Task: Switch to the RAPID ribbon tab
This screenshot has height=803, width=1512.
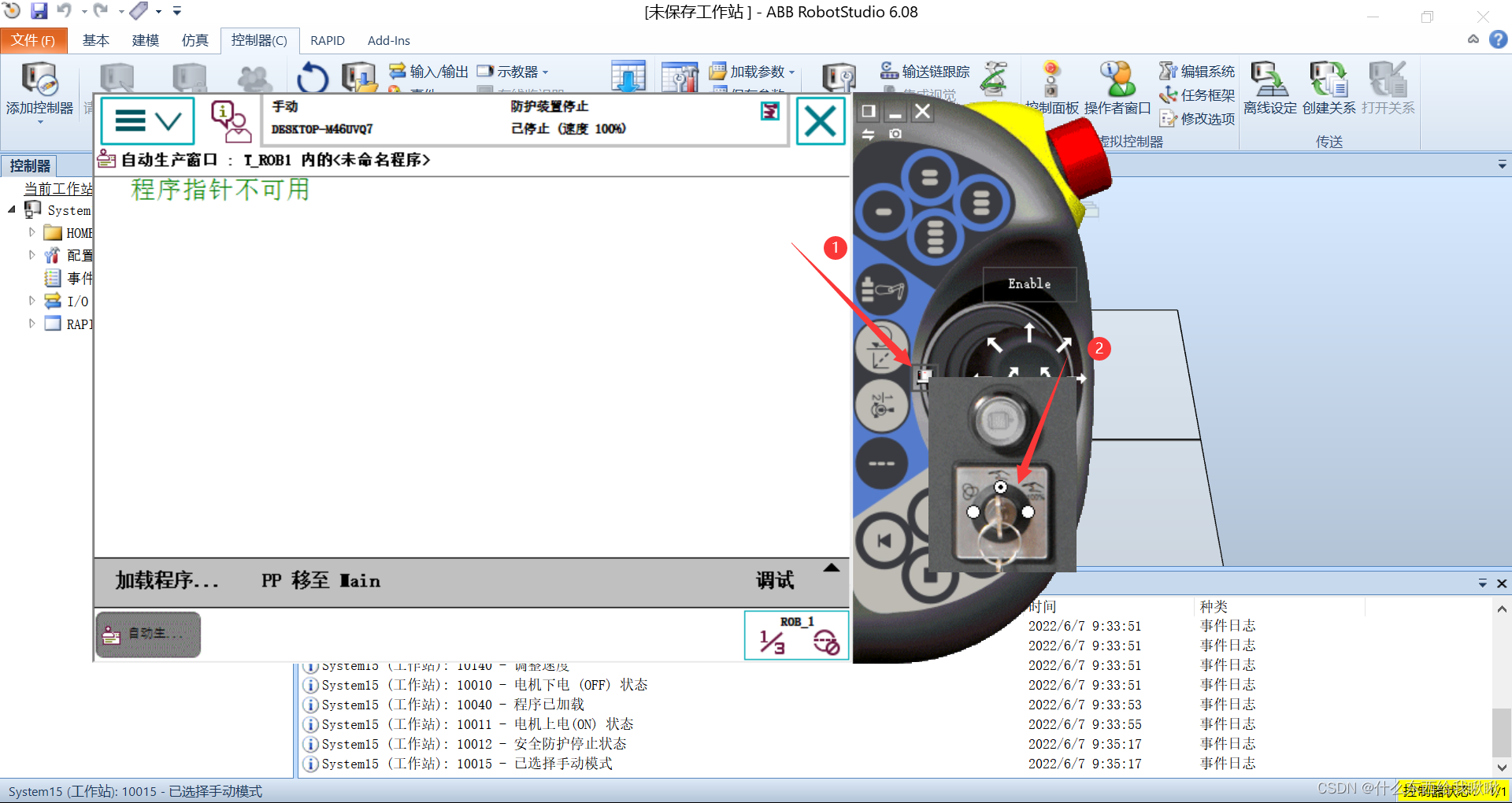Action: point(328,40)
